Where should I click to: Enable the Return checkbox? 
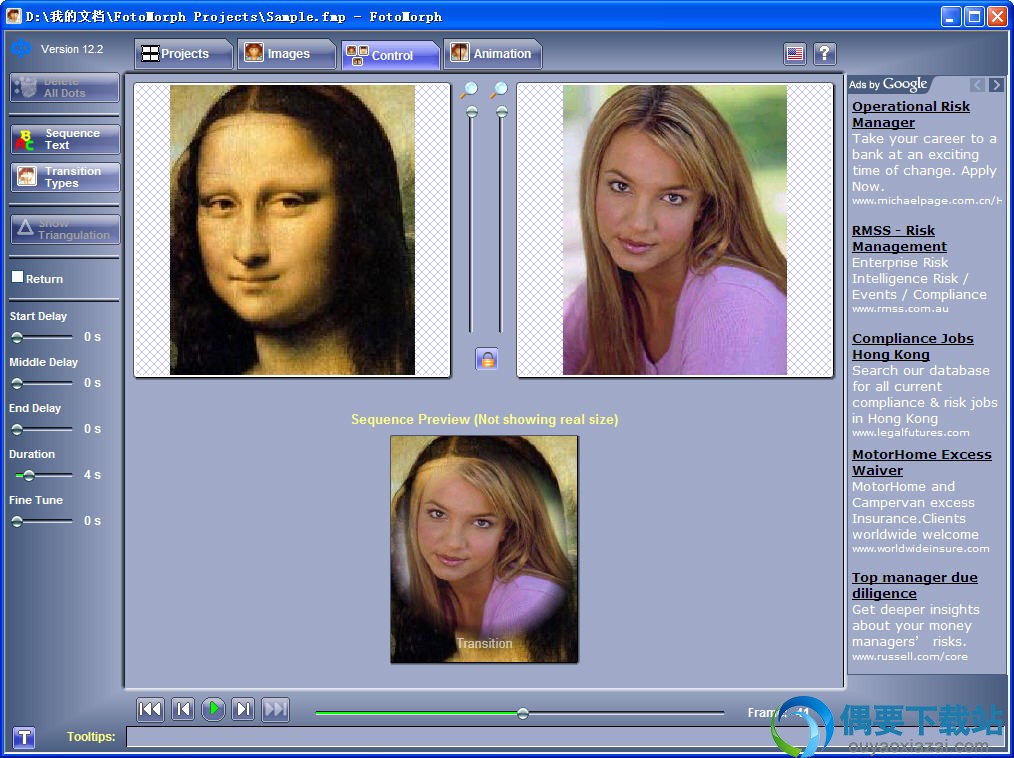17,277
